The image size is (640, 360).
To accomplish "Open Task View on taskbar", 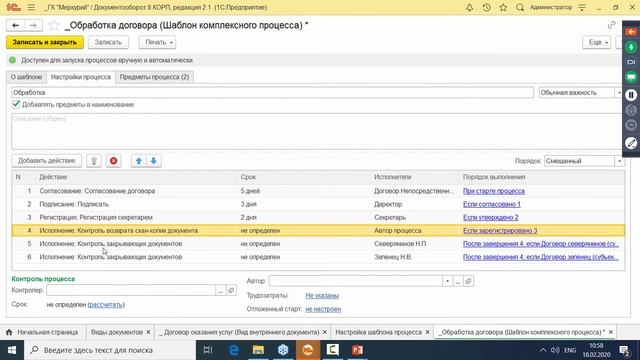I will [x=208, y=350].
